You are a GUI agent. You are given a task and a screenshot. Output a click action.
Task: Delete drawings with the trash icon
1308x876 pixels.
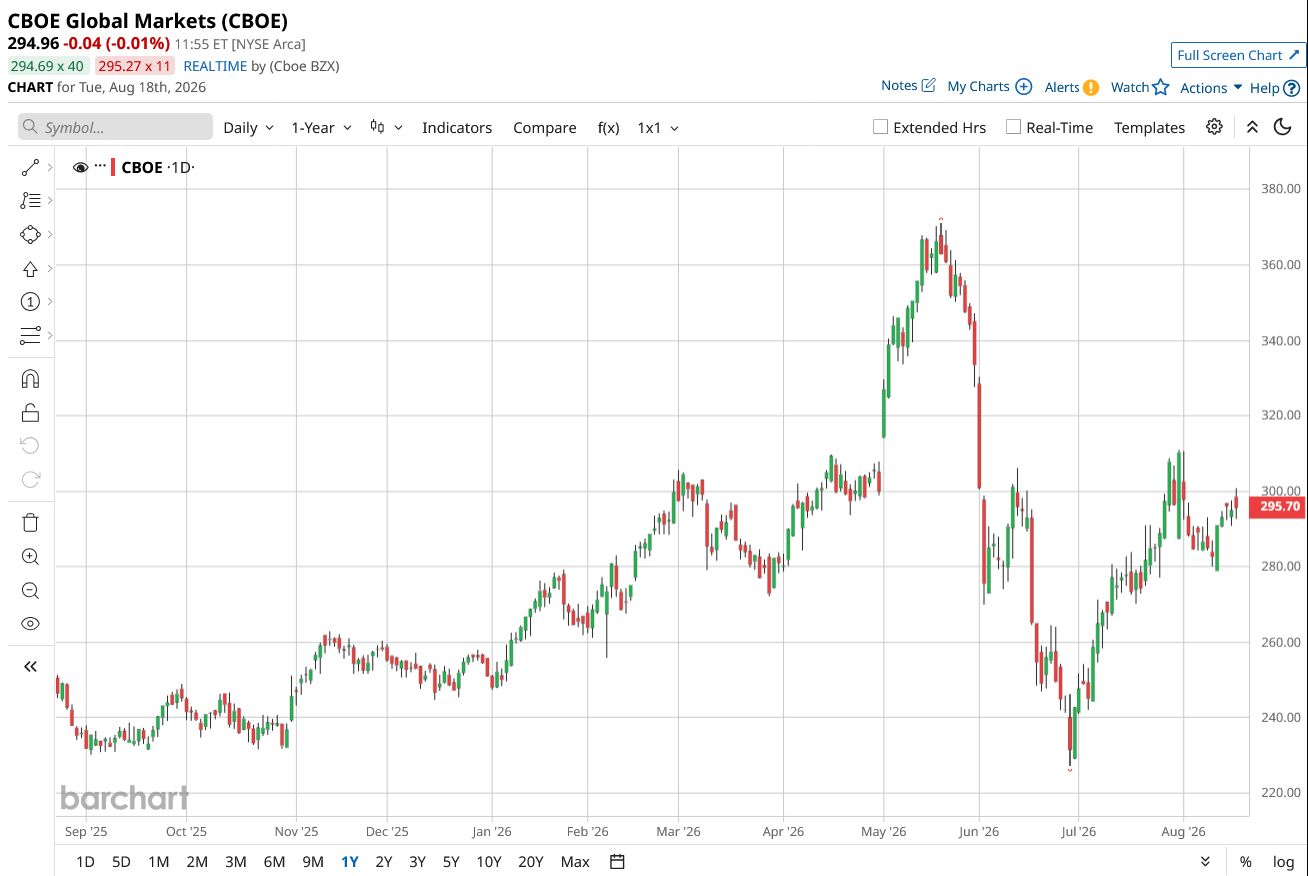click(x=30, y=523)
